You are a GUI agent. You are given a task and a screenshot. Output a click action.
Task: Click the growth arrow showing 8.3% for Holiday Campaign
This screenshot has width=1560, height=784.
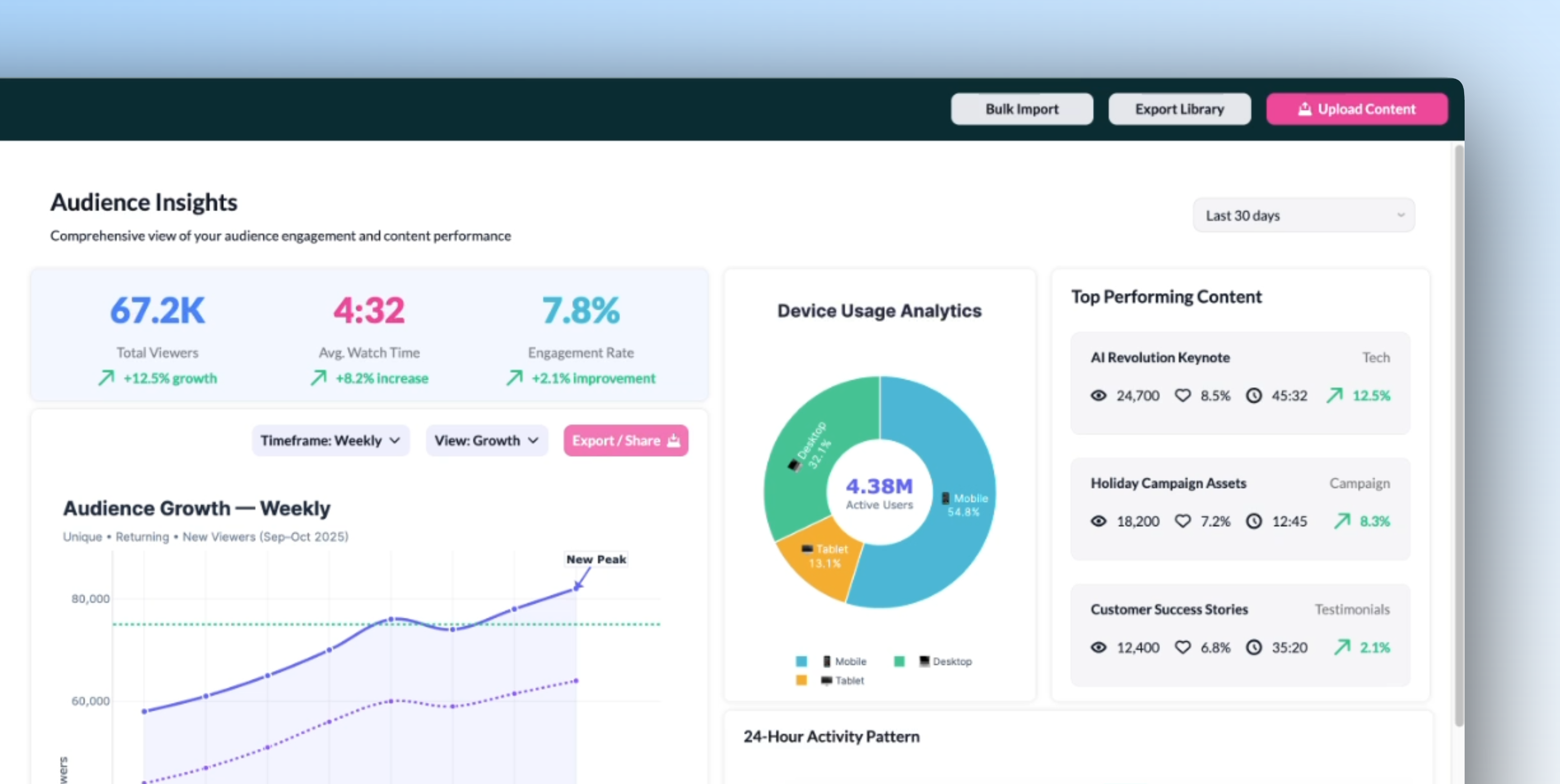(x=1343, y=521)
